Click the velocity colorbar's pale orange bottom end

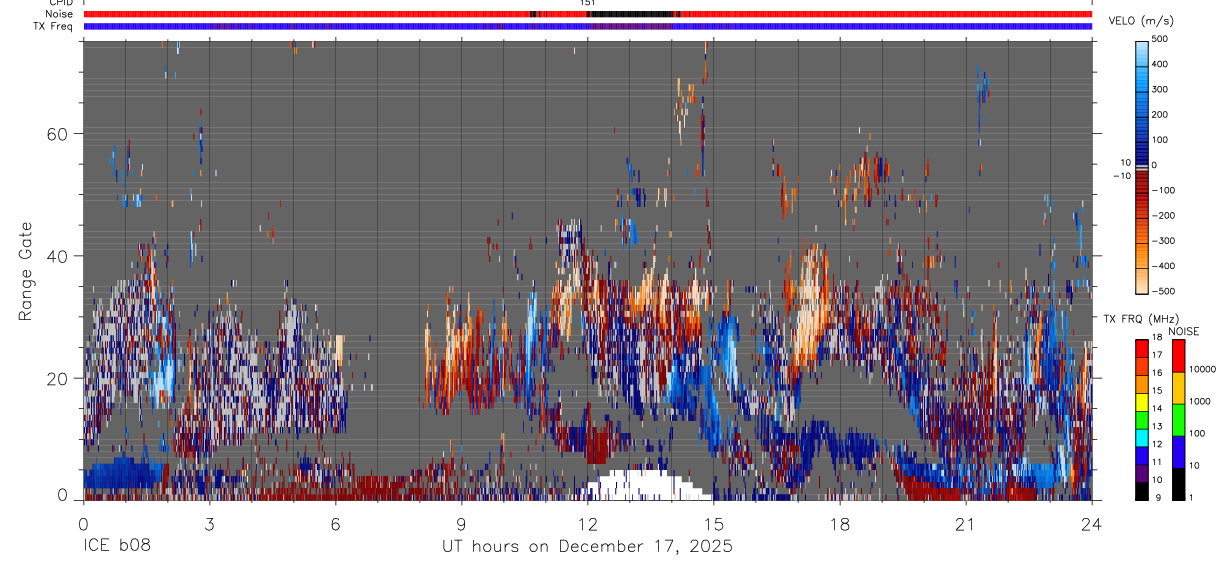click(1142, 281)
